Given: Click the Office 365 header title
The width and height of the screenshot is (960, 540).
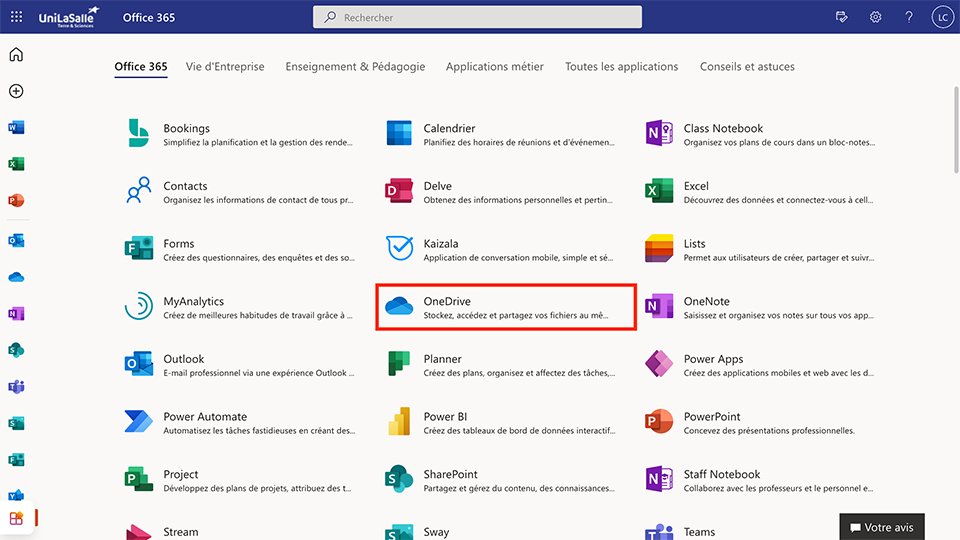Looking at the screenshot, I should pyautogui.click(x=149, y=17).
